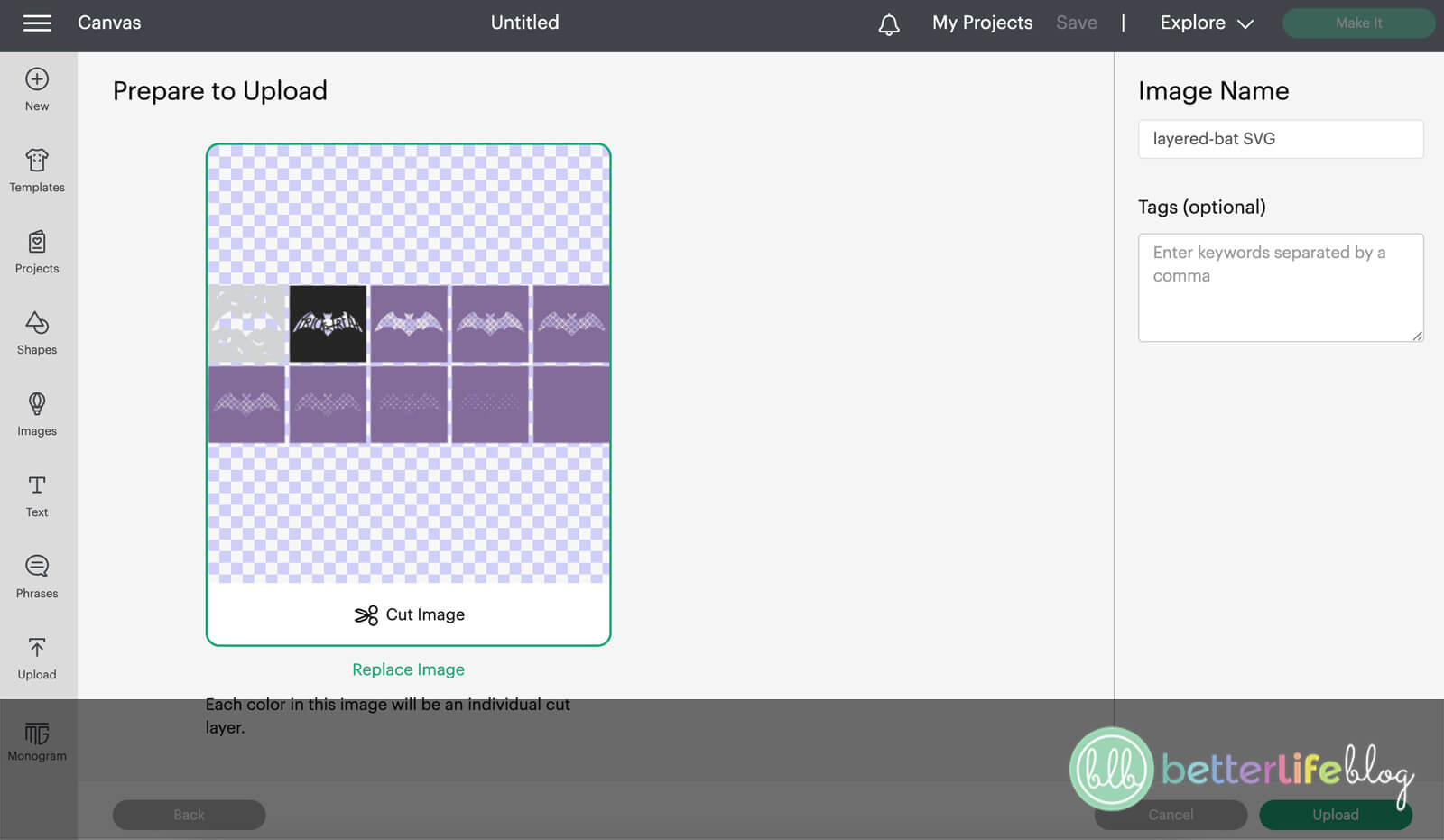Click the Tags keywords text area
The height and width of the screenshot is (840, 1444).
click(x=1281, y=288)
